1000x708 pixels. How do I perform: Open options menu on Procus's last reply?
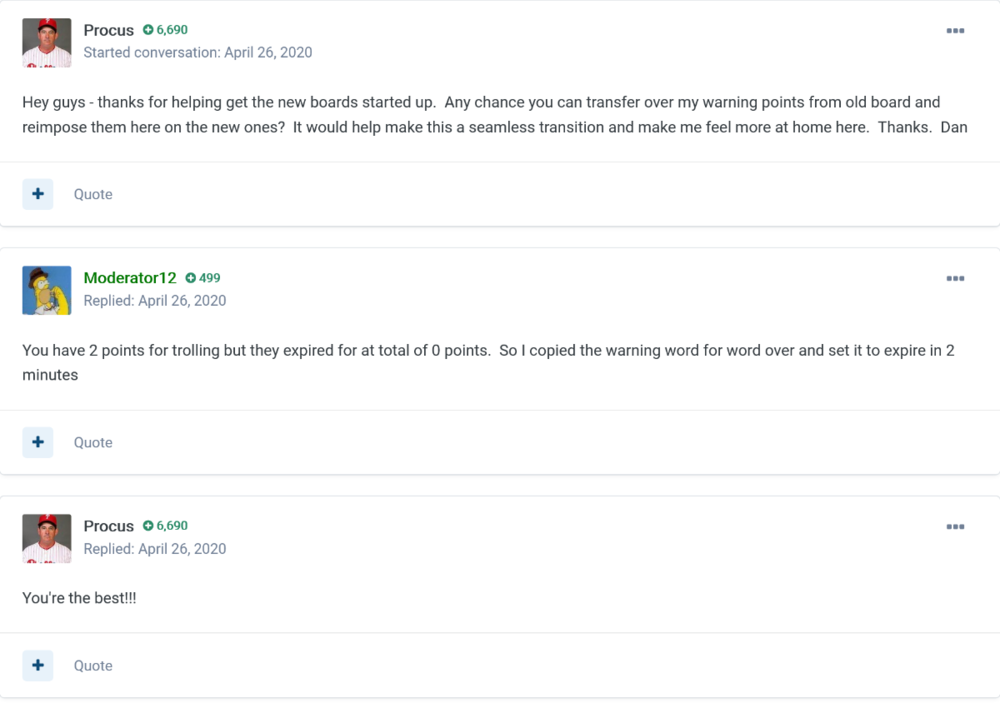pyautogui.click(x=955, y=527)
